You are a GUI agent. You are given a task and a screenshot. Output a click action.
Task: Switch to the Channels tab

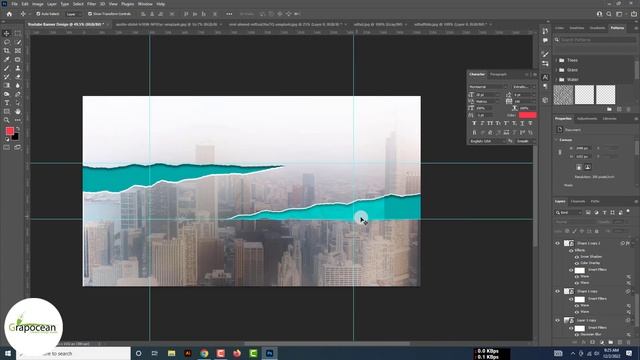(578, 201)
